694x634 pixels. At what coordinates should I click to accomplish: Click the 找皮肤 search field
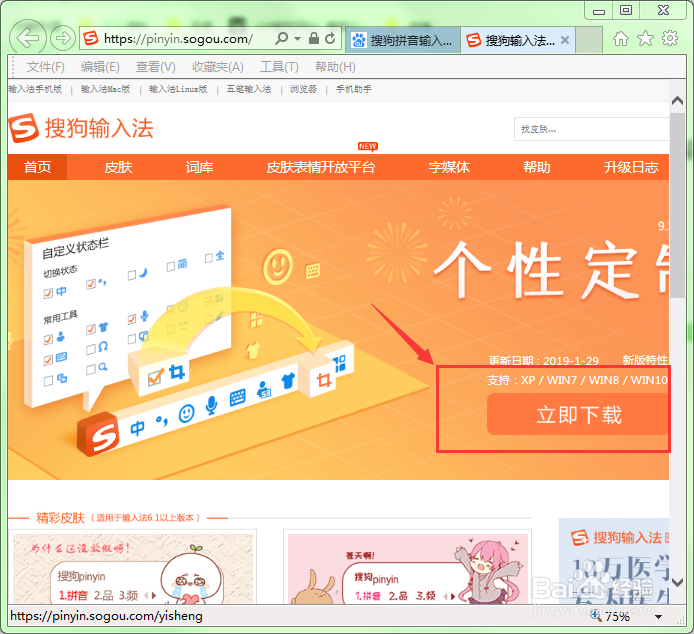click(x=591, y=129)
